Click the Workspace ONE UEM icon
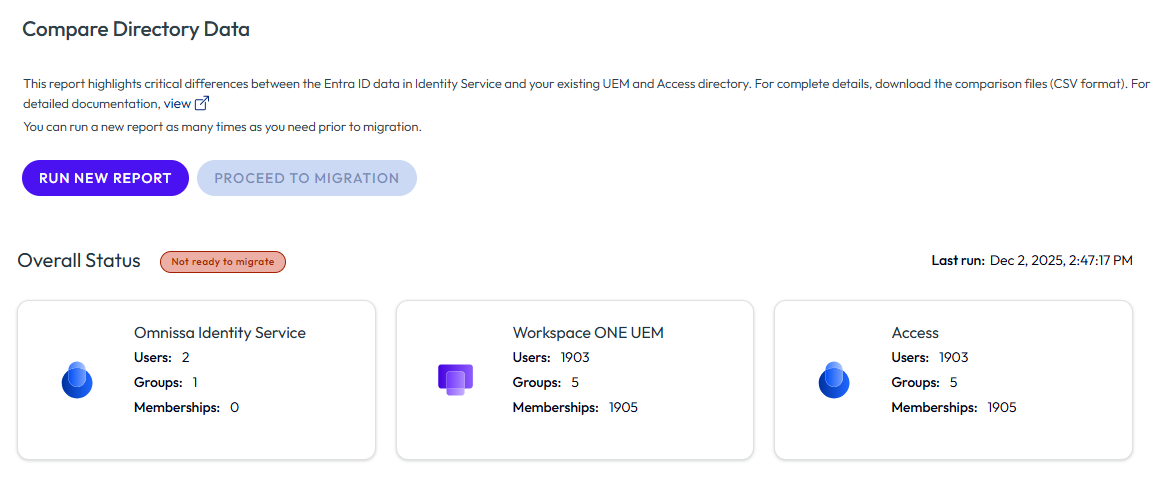 click(456, 380)
